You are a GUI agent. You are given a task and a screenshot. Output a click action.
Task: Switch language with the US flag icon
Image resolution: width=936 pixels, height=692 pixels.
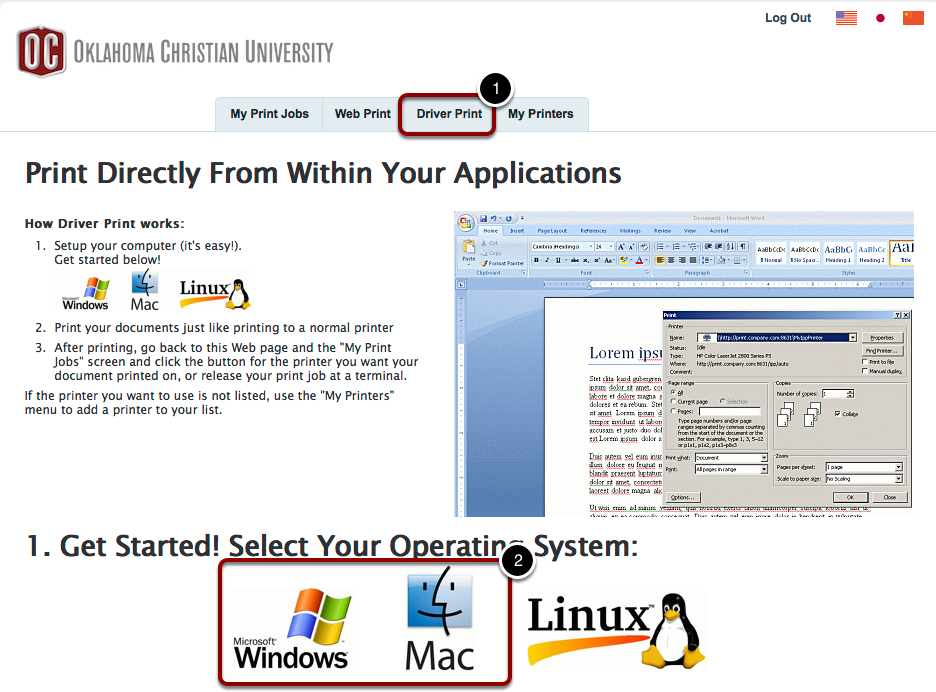[846, 18]
